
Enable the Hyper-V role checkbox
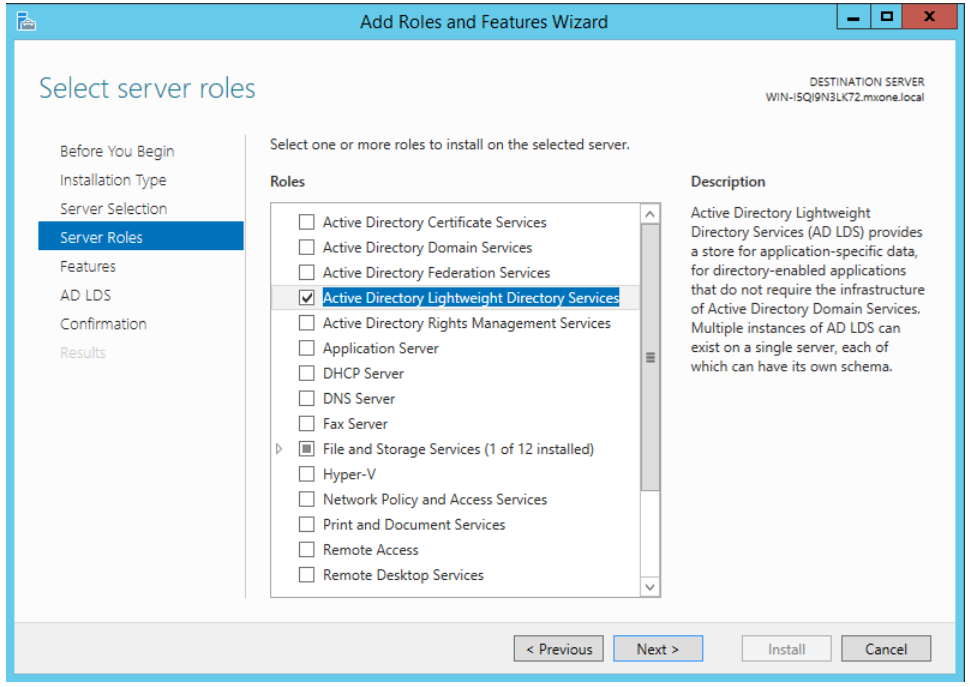tap(307, 474)
